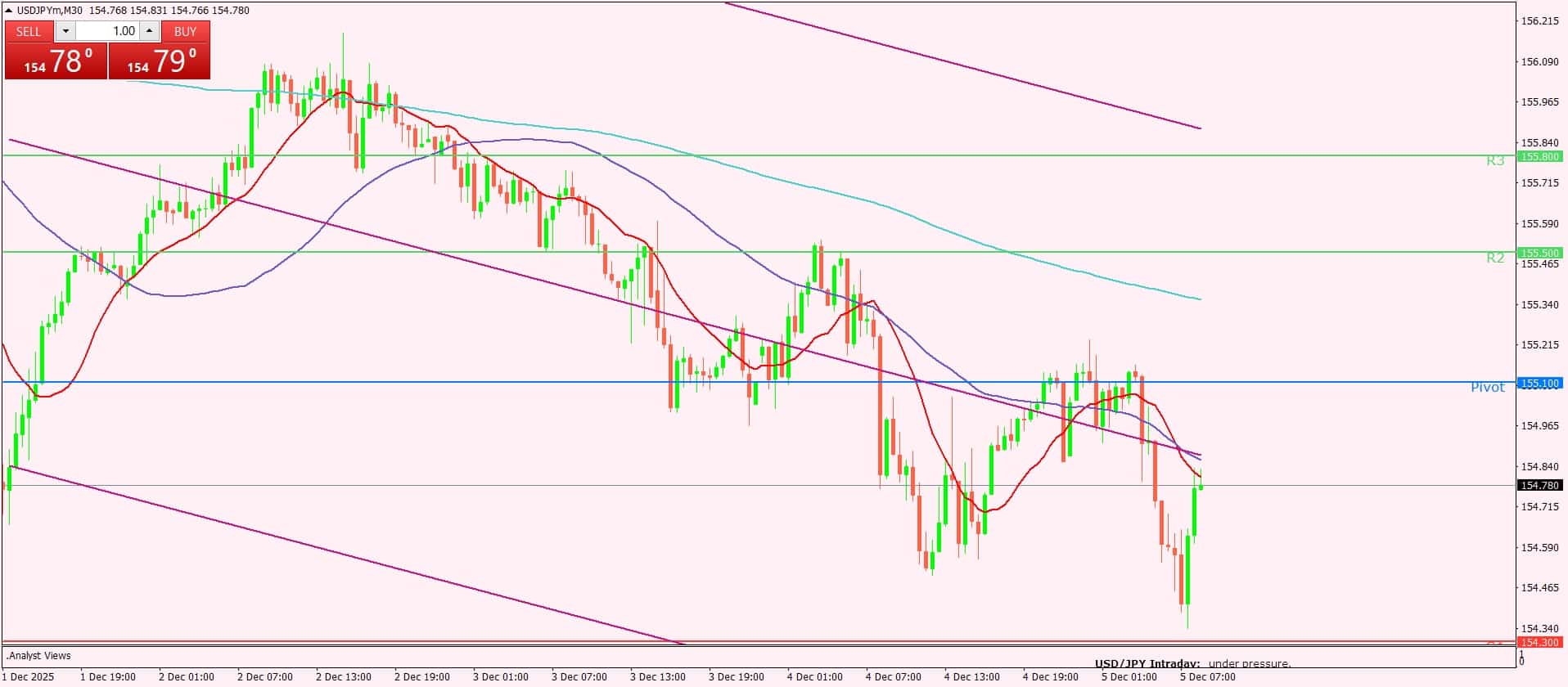1568x687 pixels.
Task: Click the 155.590 price scale value
Action: coord(1539,224)
